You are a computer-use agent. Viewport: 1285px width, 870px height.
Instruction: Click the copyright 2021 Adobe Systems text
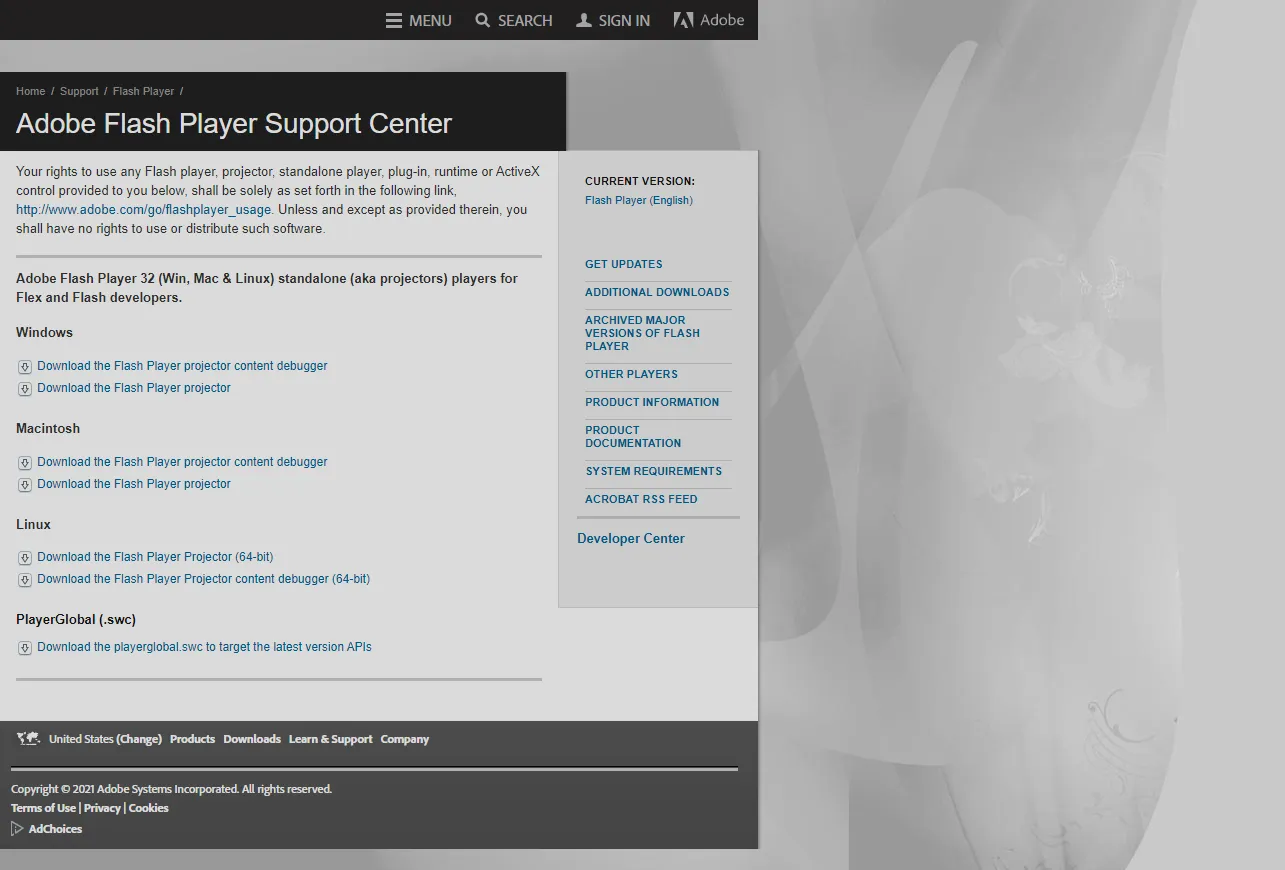coord(171,789)
